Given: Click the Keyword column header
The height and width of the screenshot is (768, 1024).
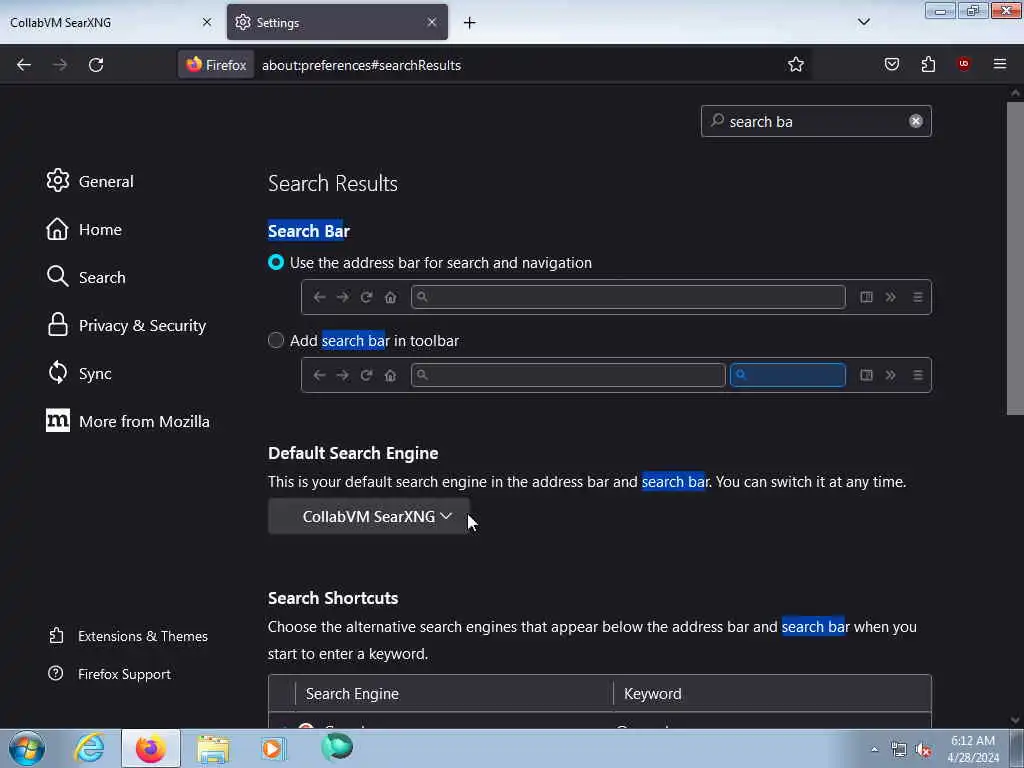Looking at the screenshot, I should click(773, 694).
